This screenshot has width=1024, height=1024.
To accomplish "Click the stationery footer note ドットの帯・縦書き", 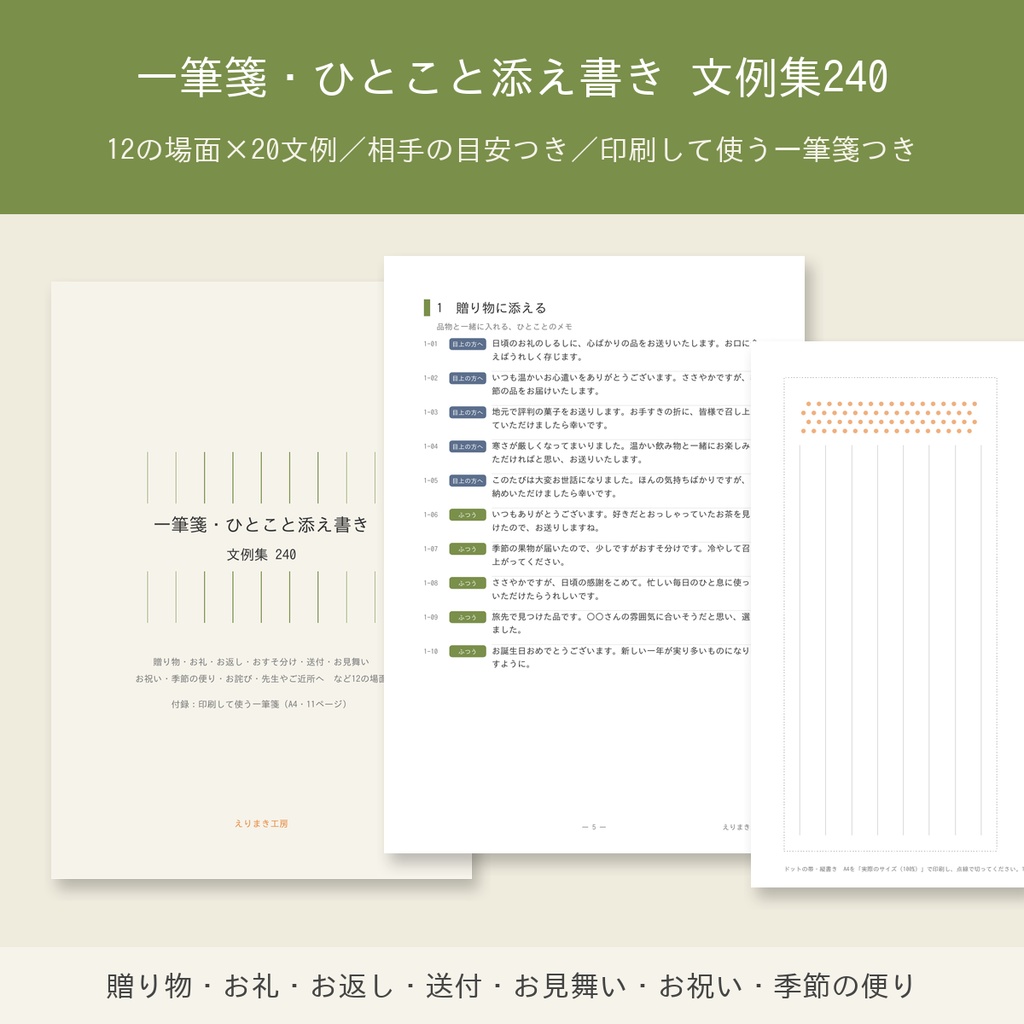I will click(x=904, y=869).
